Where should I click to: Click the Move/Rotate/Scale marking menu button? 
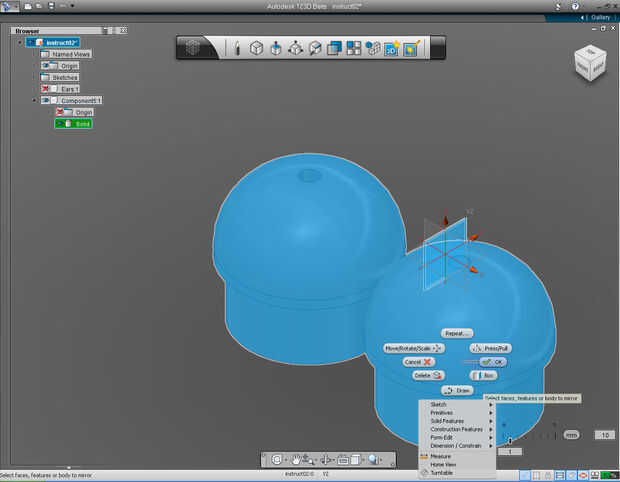(414, 348)
